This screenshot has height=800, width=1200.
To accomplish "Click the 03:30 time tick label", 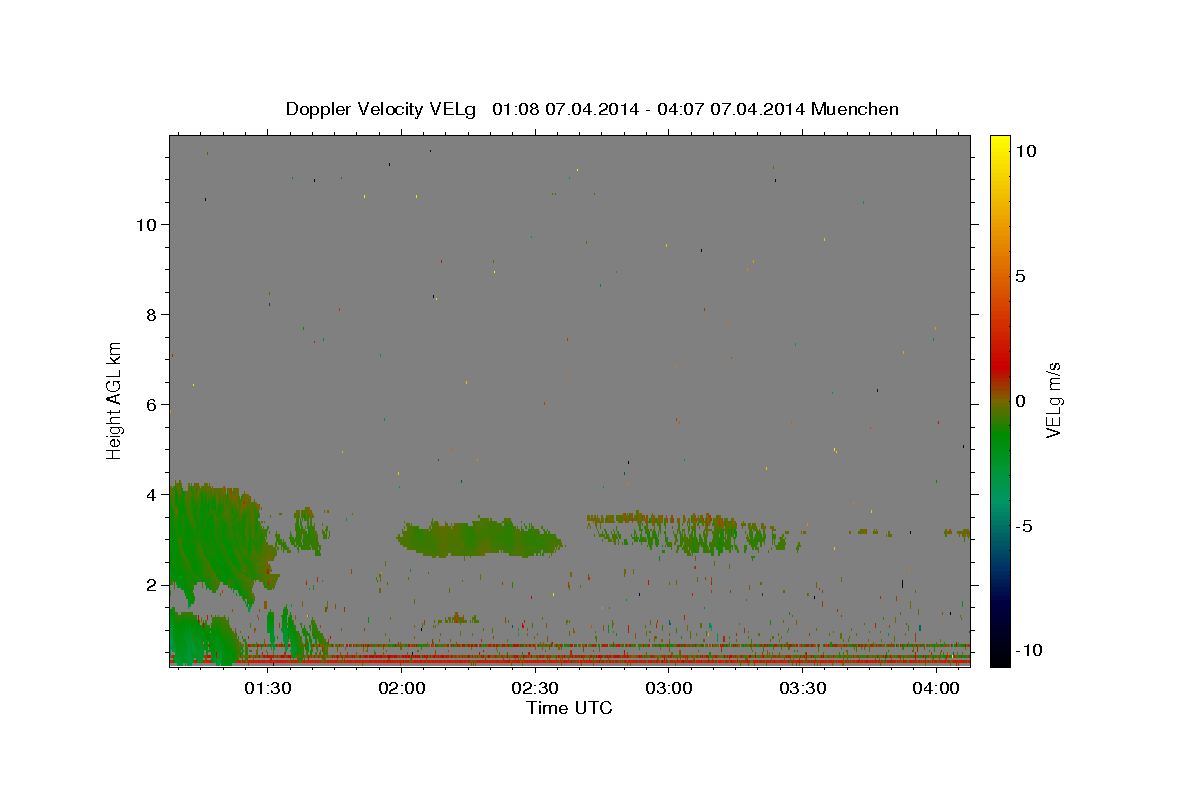I will click(x=803, y=689).
